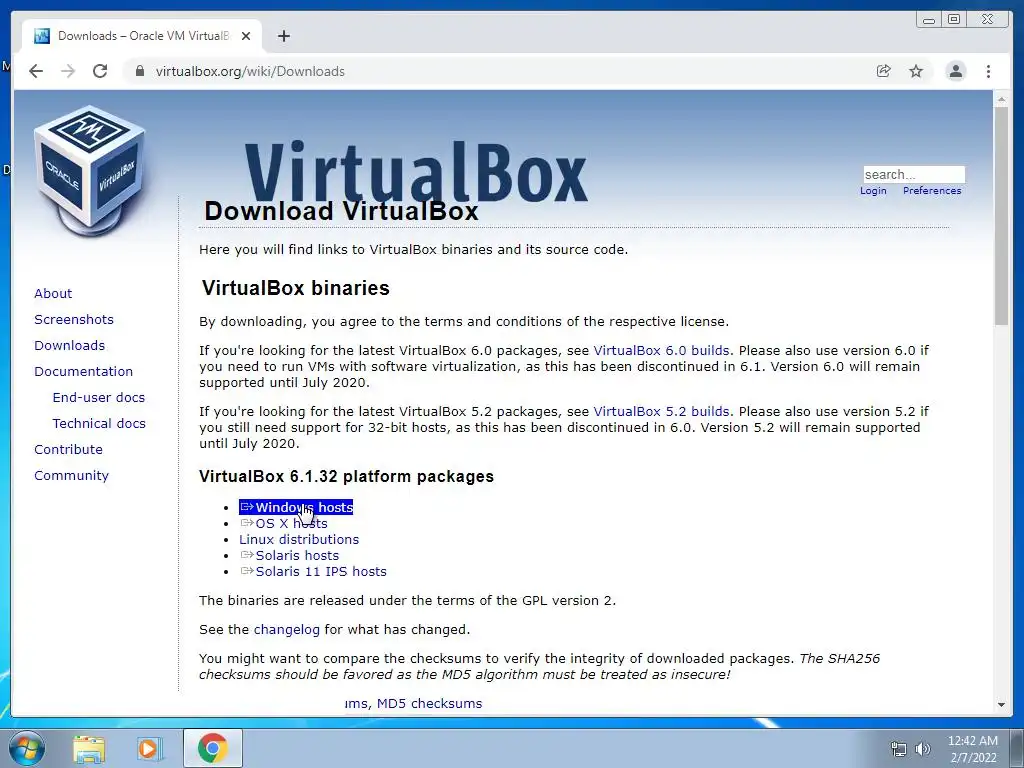Open a new tab with plus button
Image resolution: width=1024 pixels, height=768 pixels.
pos(283,36)
